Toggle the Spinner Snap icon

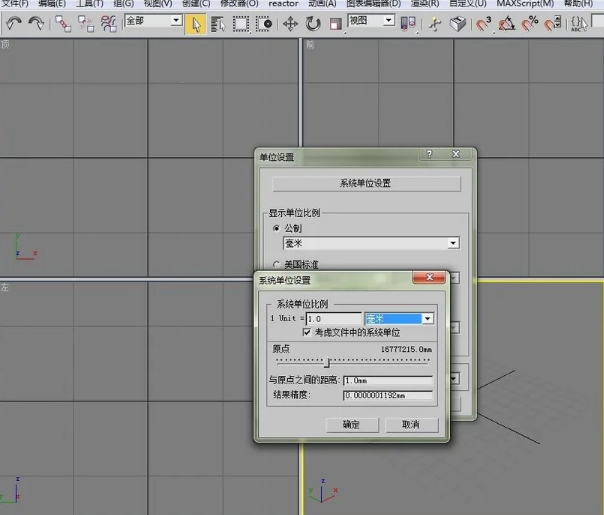coord(552,24)
